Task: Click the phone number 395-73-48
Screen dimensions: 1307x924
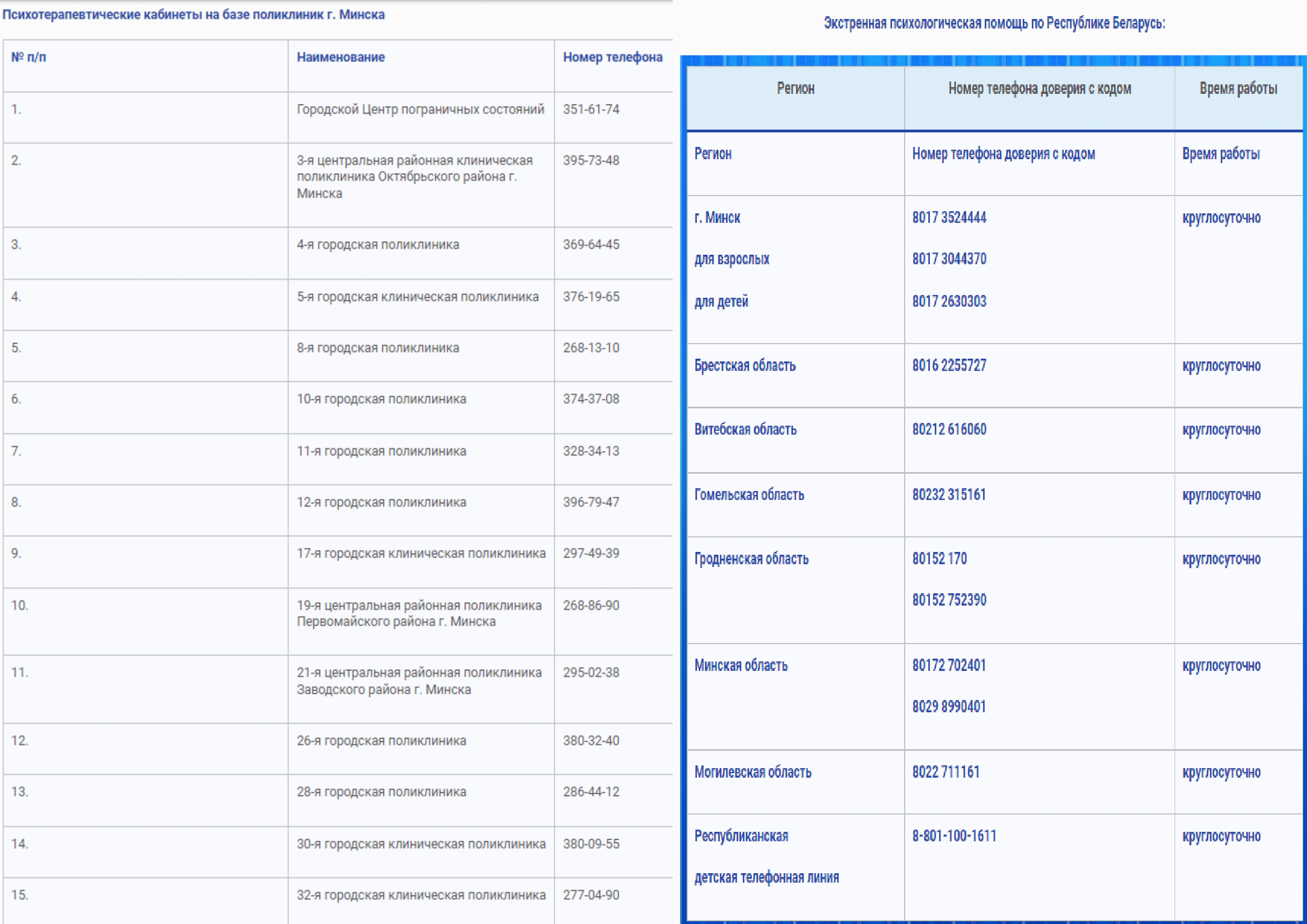Action: (x=591, y=160)
